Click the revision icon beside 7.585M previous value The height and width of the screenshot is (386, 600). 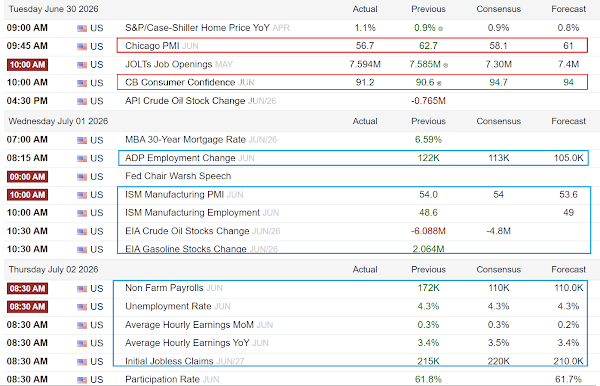[445, 65]
